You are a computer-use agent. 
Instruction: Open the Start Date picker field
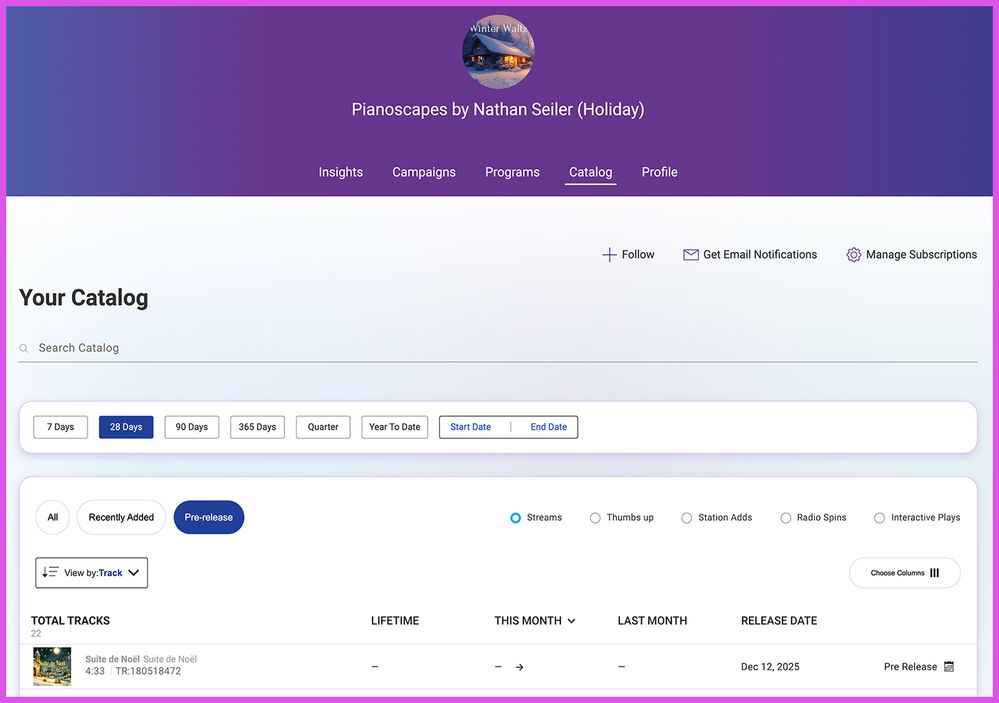470,427
